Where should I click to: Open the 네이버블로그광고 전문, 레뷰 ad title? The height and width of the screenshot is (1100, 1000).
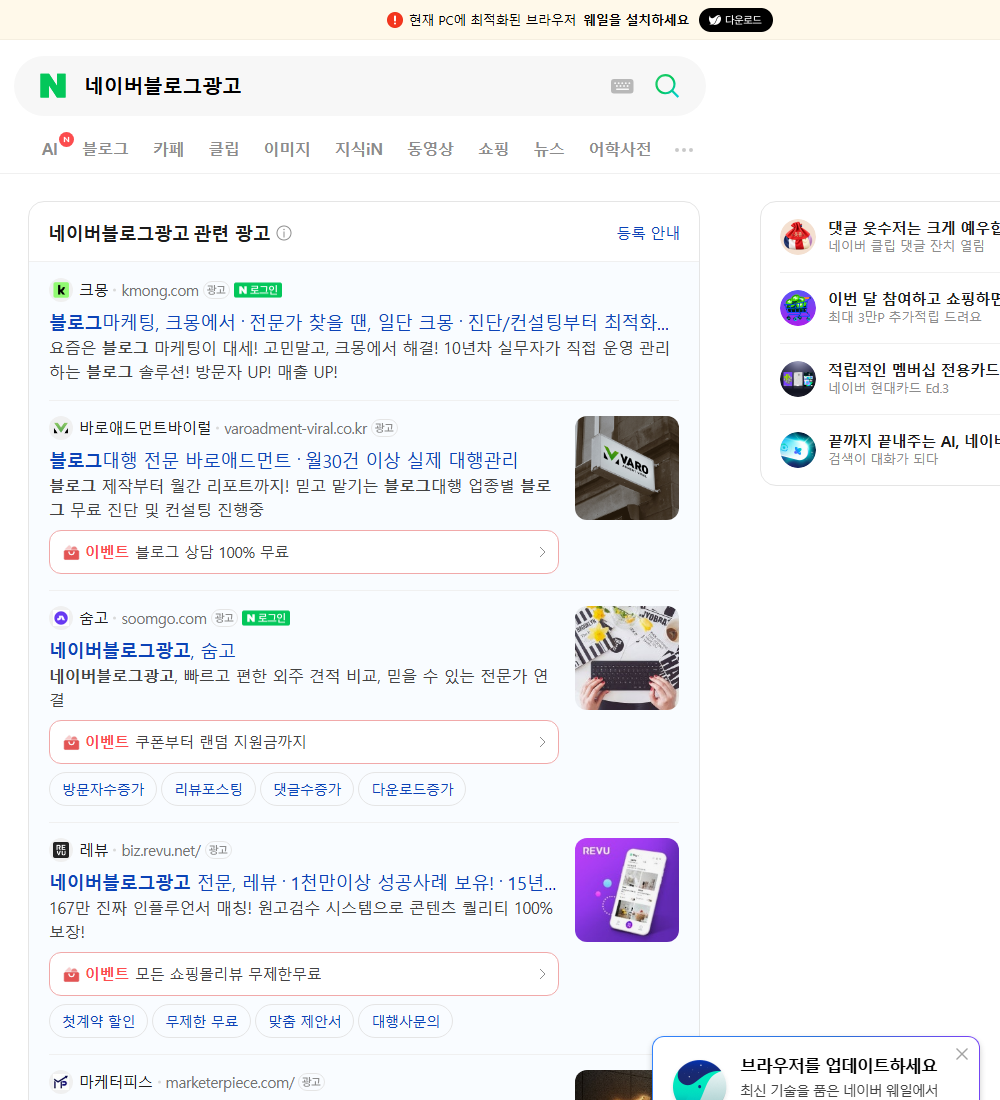tap(302, 883)
